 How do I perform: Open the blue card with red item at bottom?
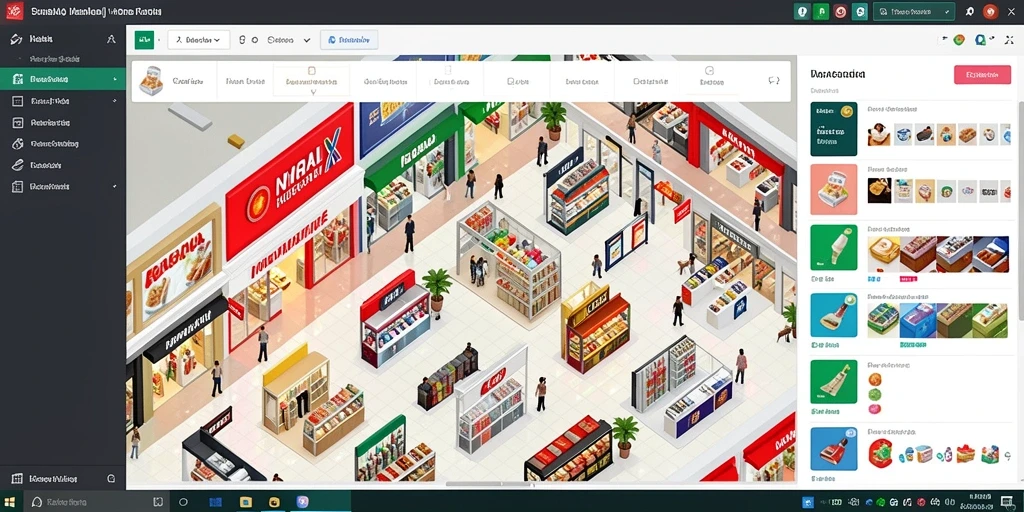pyautogui.click(x=833, y=449)
